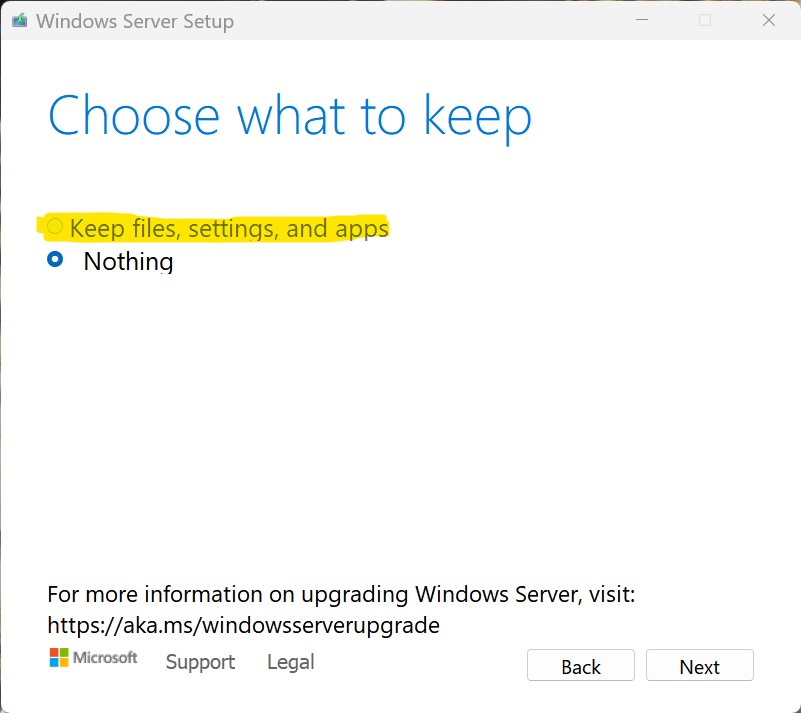
Task: Click the Windows Server Setup title bar icon
Action: coord(19,20)
